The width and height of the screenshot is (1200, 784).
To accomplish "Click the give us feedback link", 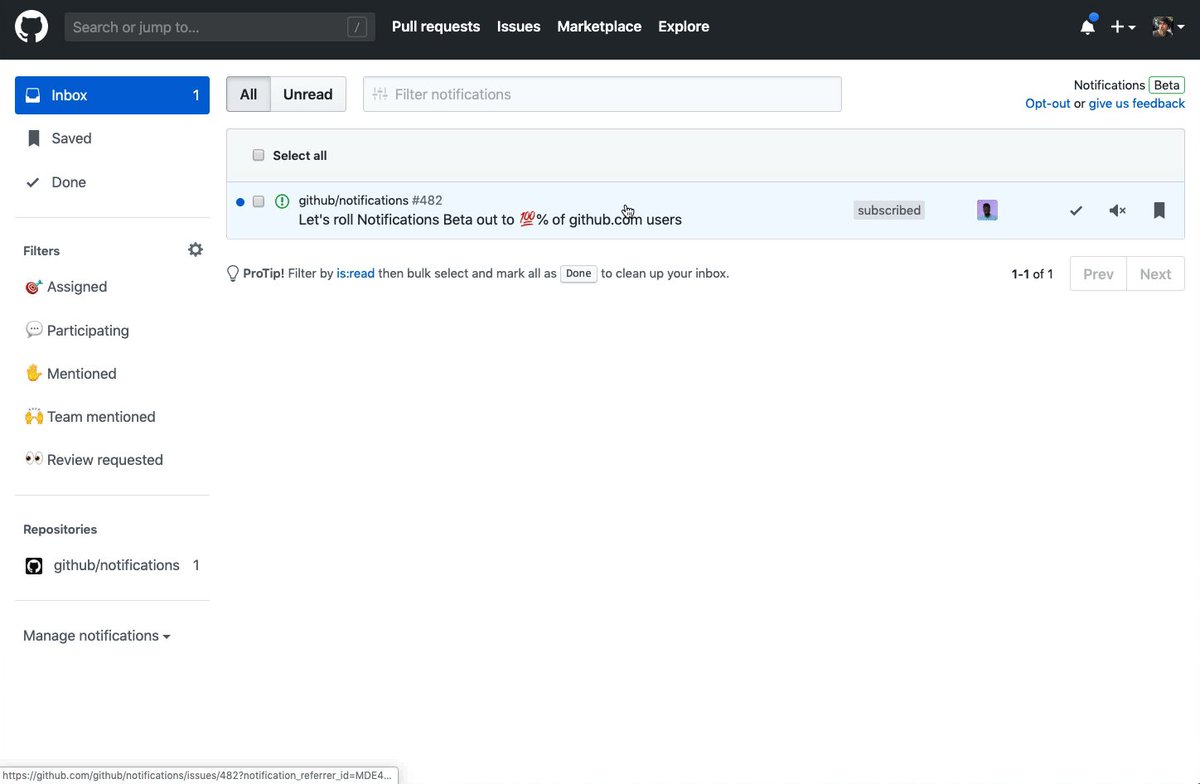I will click(x=1137, y=103).
